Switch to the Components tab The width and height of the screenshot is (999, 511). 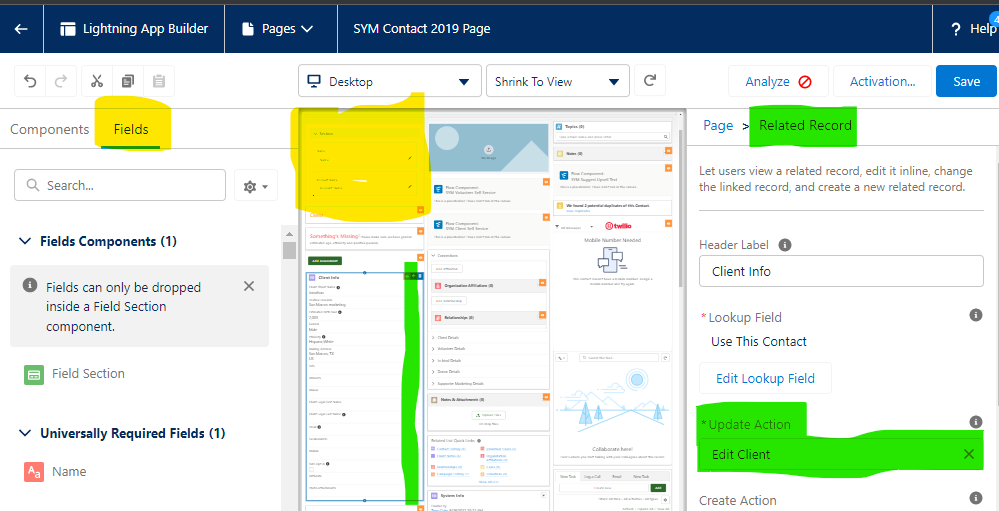coord(50,129)
